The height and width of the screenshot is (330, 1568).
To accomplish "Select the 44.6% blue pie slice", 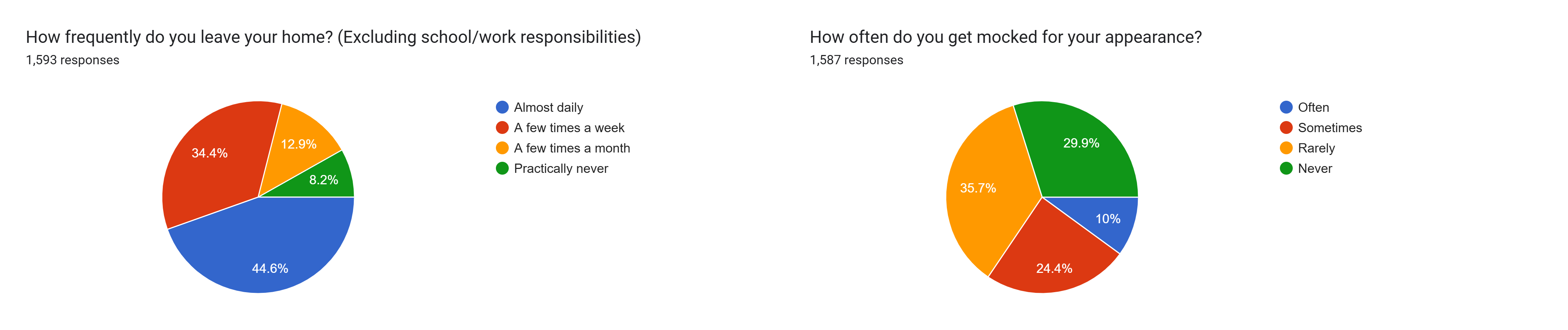I will point(268,256).
